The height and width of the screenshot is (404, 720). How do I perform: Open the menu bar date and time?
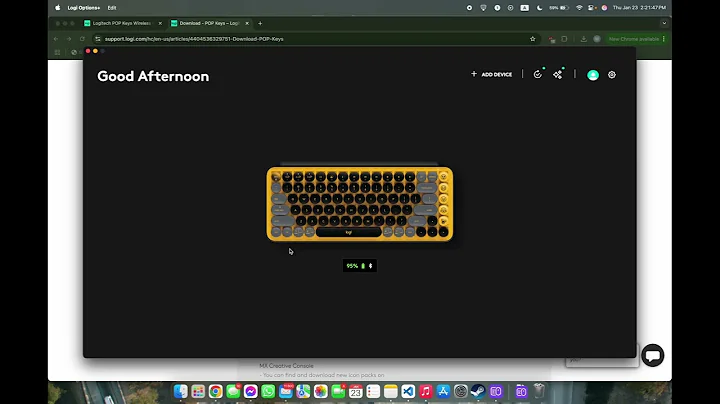[639, 8]
